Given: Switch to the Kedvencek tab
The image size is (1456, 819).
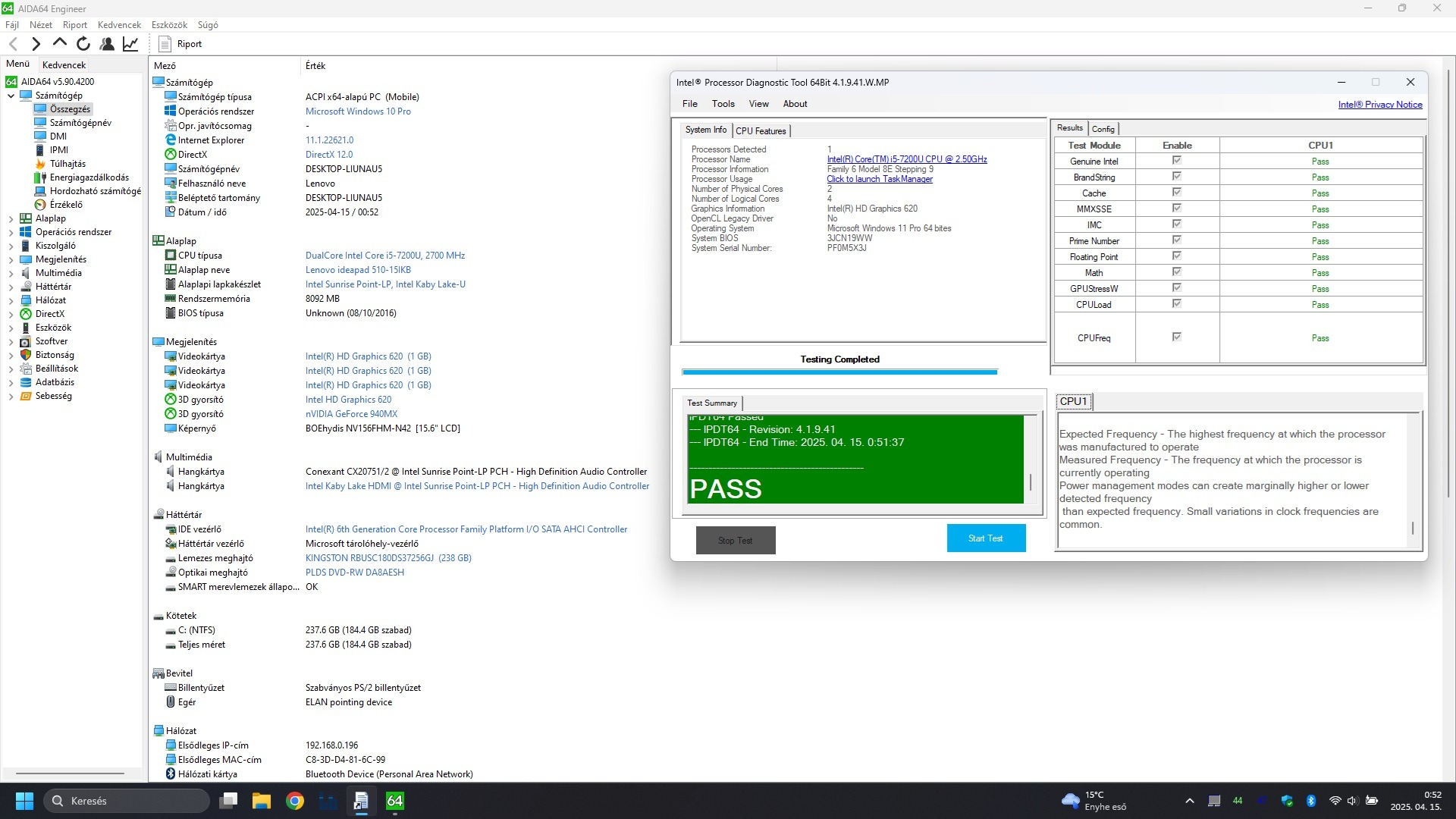Looking at the screenshot, I should point(64,64).
